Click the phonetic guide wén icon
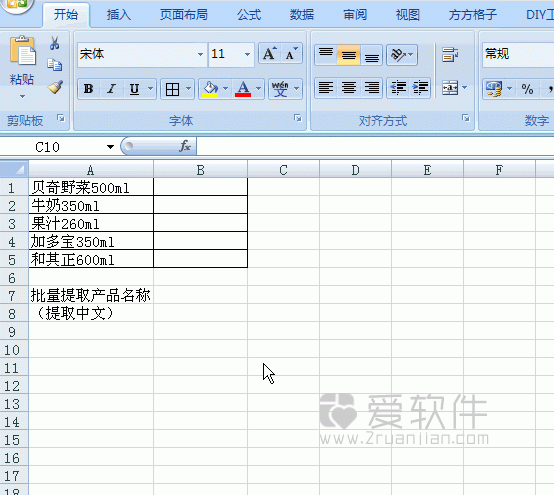554x495 pixels. click(280, 89)
